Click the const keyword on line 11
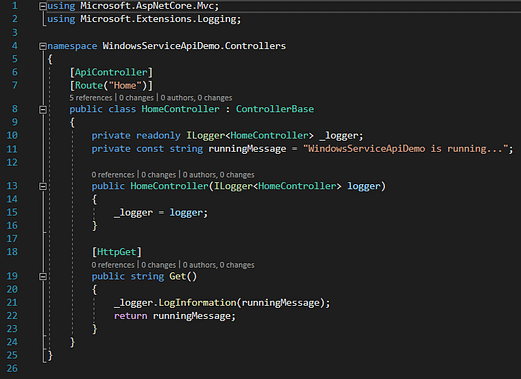The height and width of the screenshot is (379, 521). click(x=150, y=149)
